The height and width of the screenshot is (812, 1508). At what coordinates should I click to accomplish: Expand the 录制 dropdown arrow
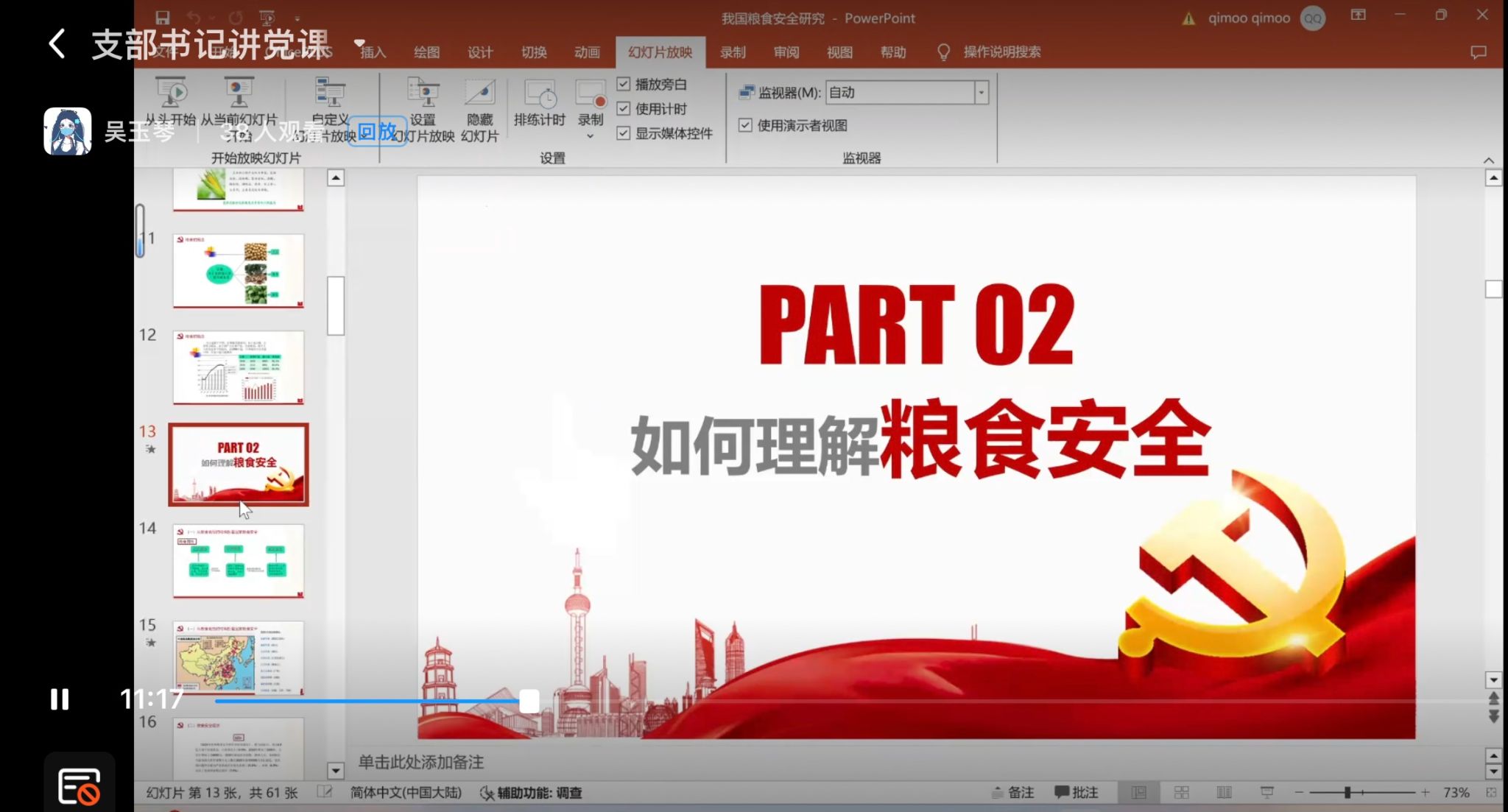pyautogui.click(x=590, y=136)
